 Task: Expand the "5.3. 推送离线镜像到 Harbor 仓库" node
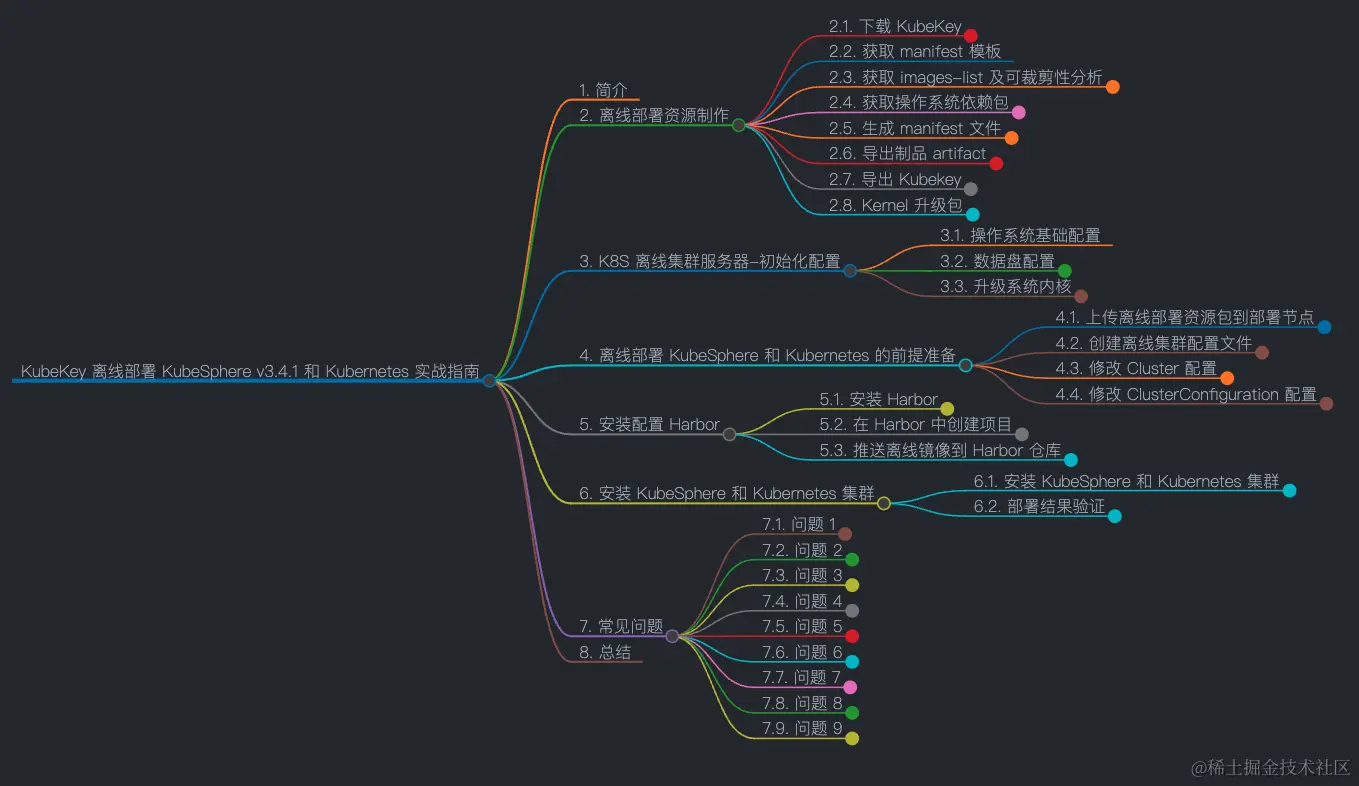1072,458
